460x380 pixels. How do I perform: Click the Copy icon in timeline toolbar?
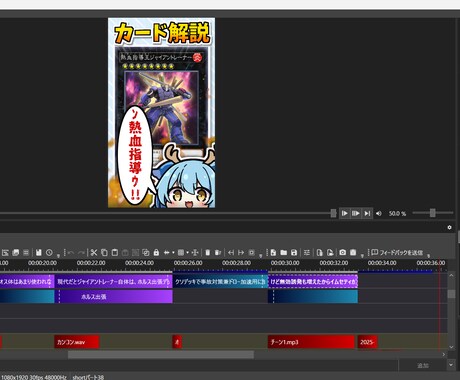[x=104, y=253]
